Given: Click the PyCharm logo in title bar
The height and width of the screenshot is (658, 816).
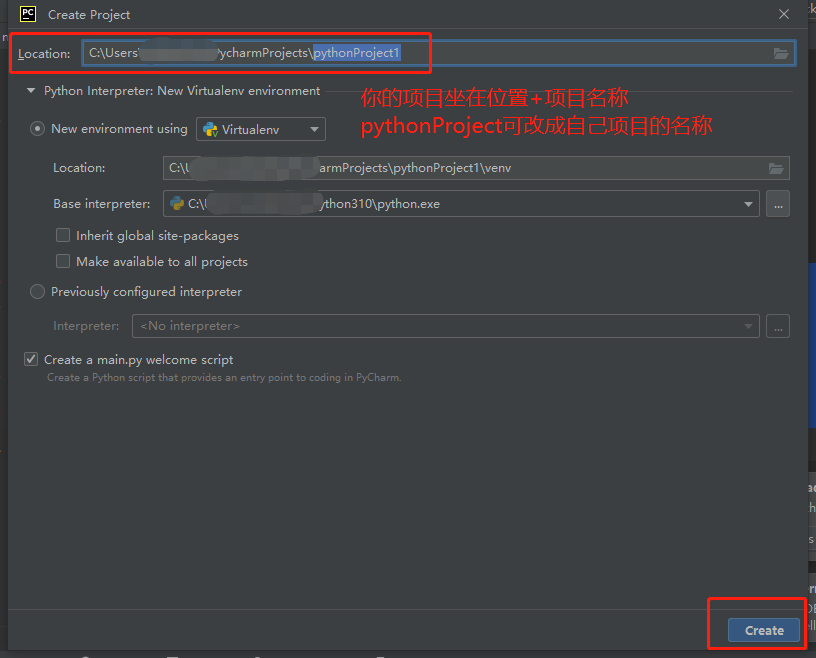Looking at the screenshot, I should pos(28,14).
